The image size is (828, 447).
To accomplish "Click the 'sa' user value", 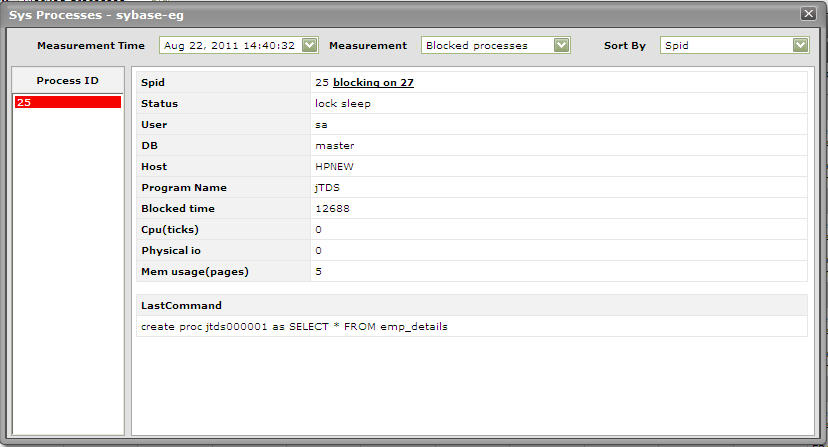I will click(321, 125).
